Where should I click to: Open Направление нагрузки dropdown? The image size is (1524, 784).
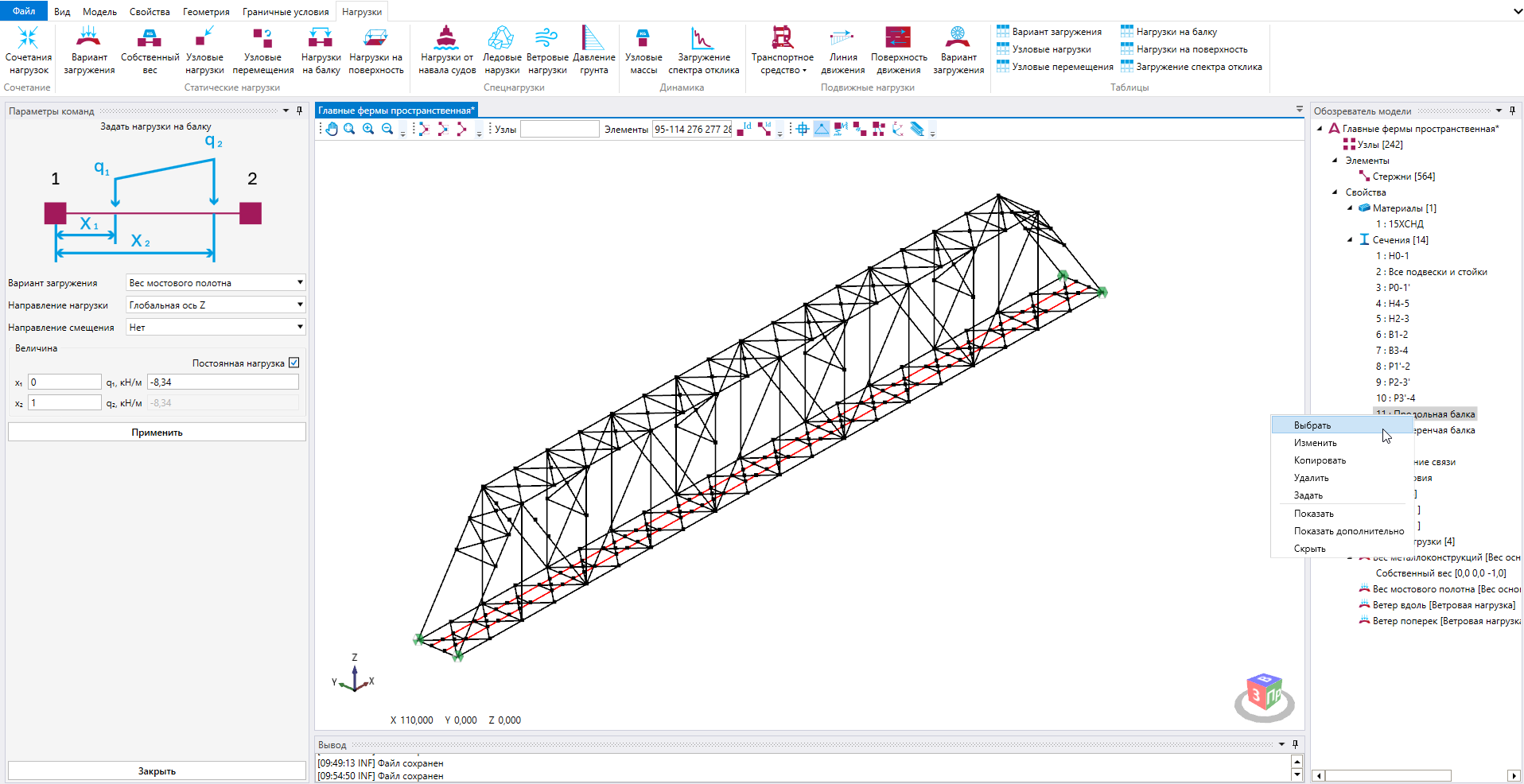[216, 305]
